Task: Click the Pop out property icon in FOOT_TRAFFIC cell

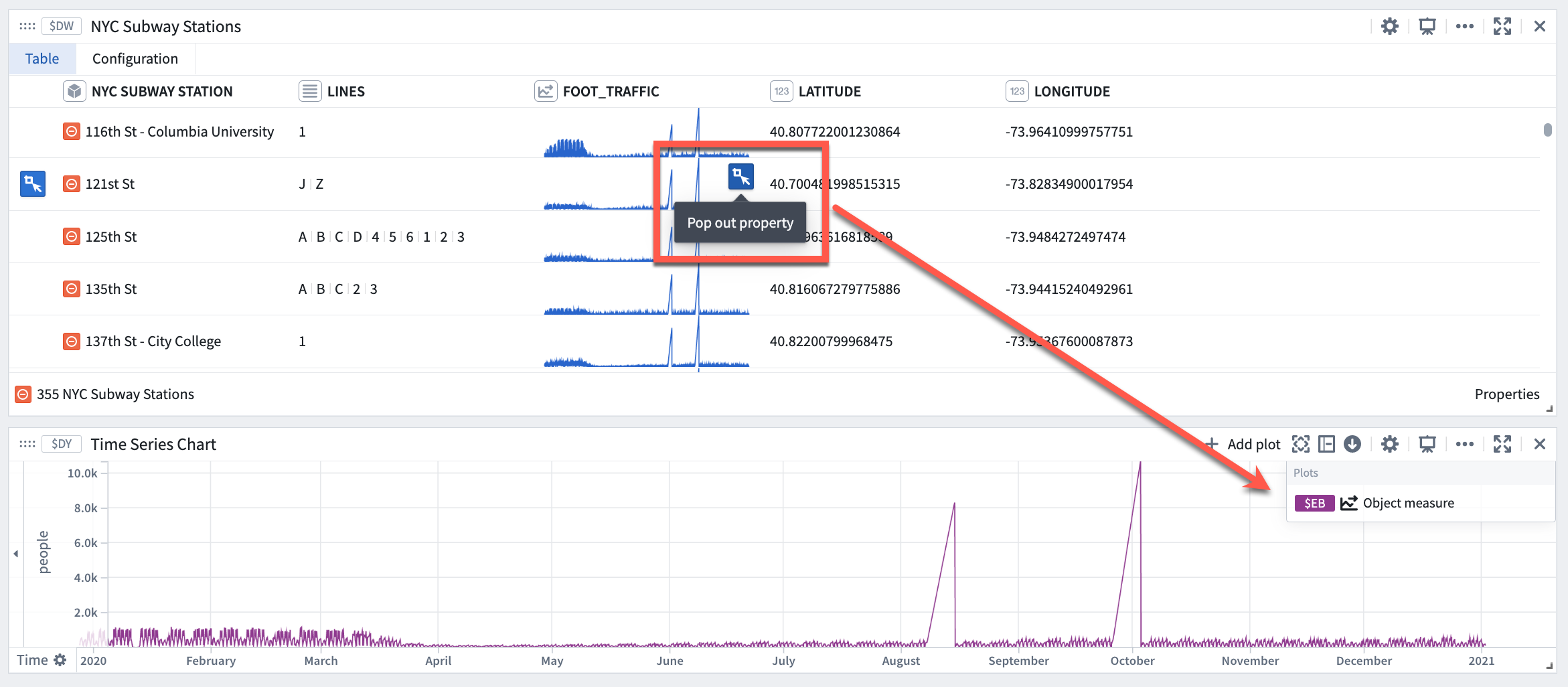Action: pyautogui.click(x=740, y=177)
